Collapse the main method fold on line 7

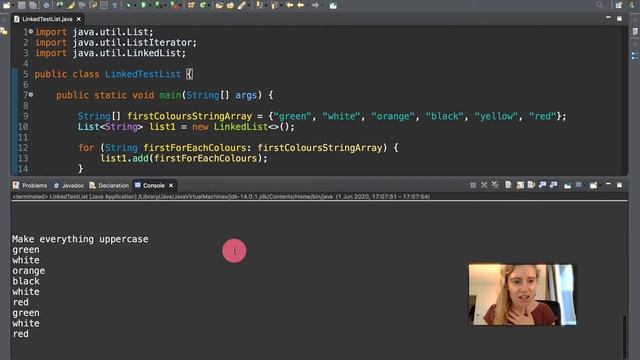point(31,95)
